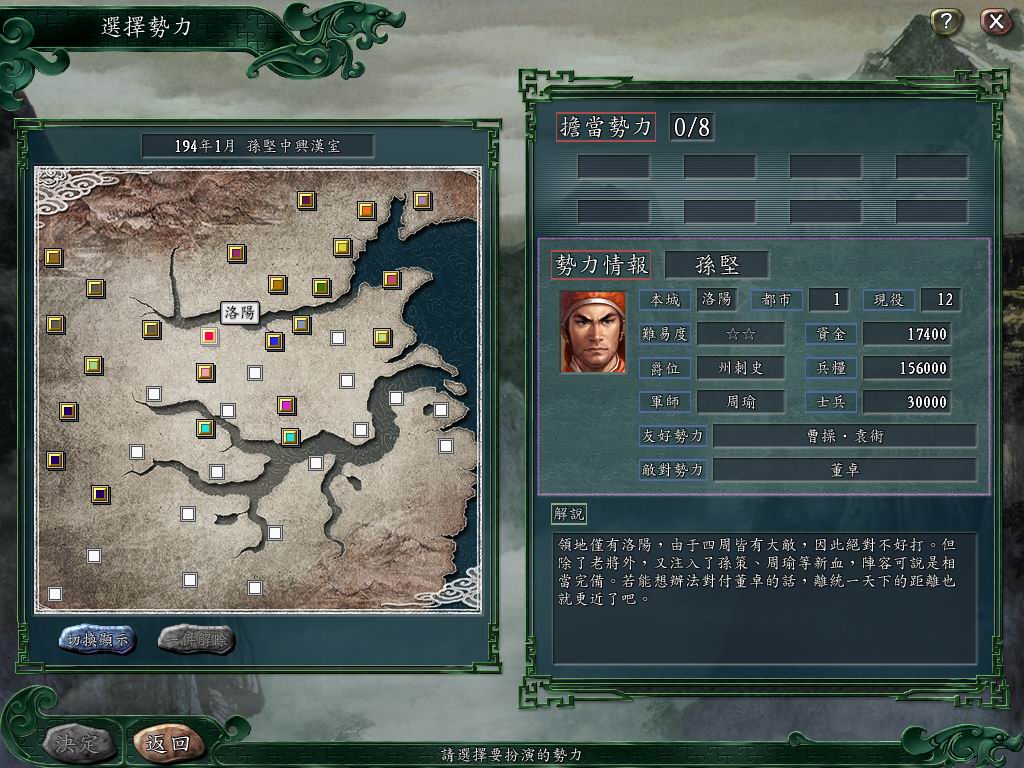
Task: Click the 一併解除 clear-all button
Action: (197, 639)
